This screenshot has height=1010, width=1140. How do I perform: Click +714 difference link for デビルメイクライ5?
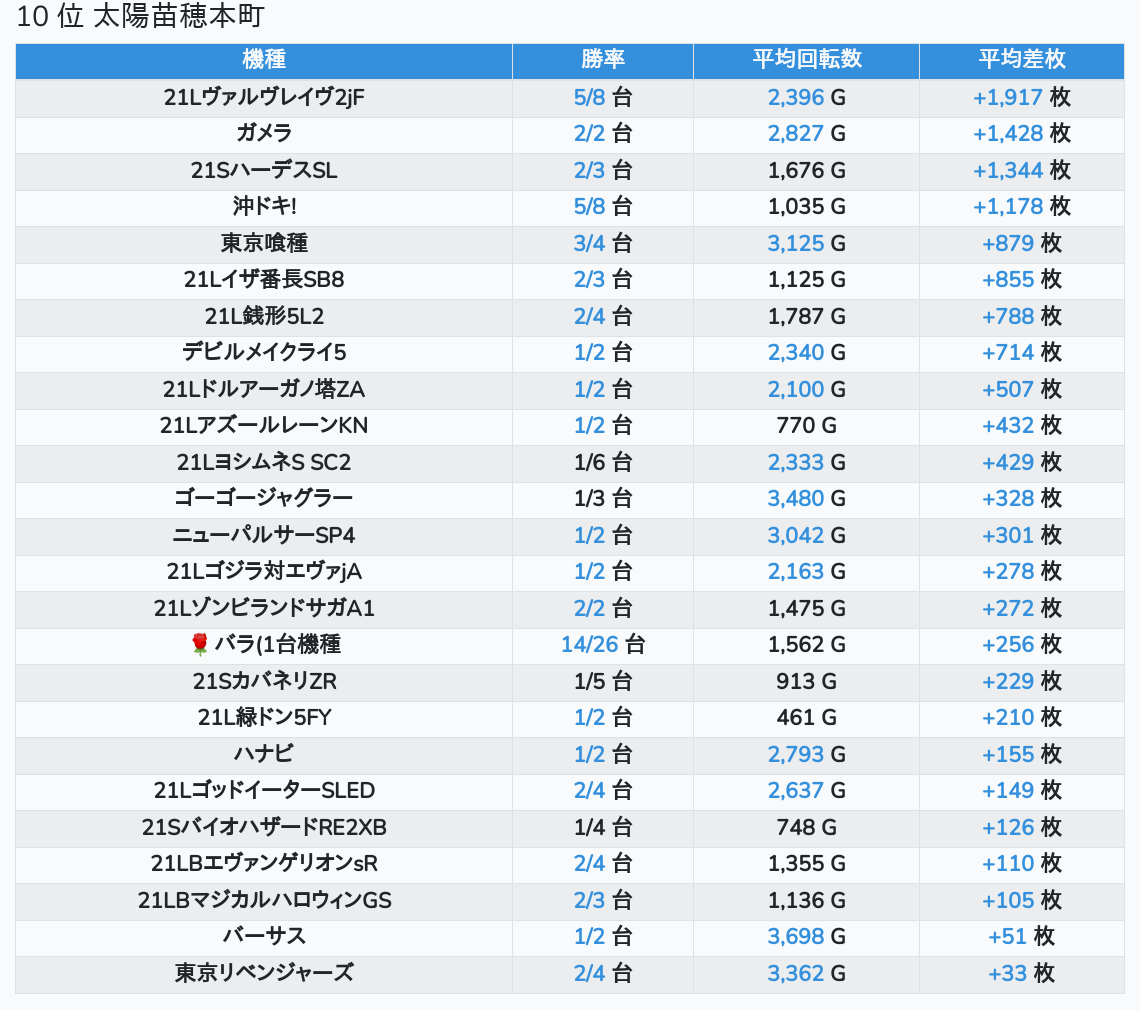coord(1008,353)
